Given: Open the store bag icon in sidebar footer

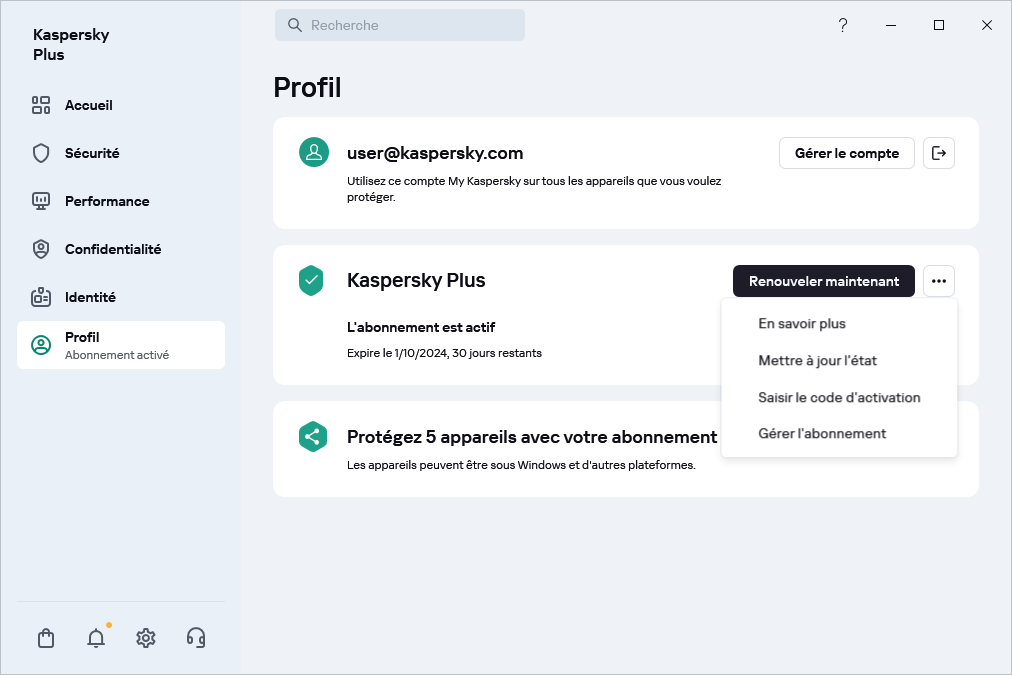Looking at the screenshot, I should (46, 638).
